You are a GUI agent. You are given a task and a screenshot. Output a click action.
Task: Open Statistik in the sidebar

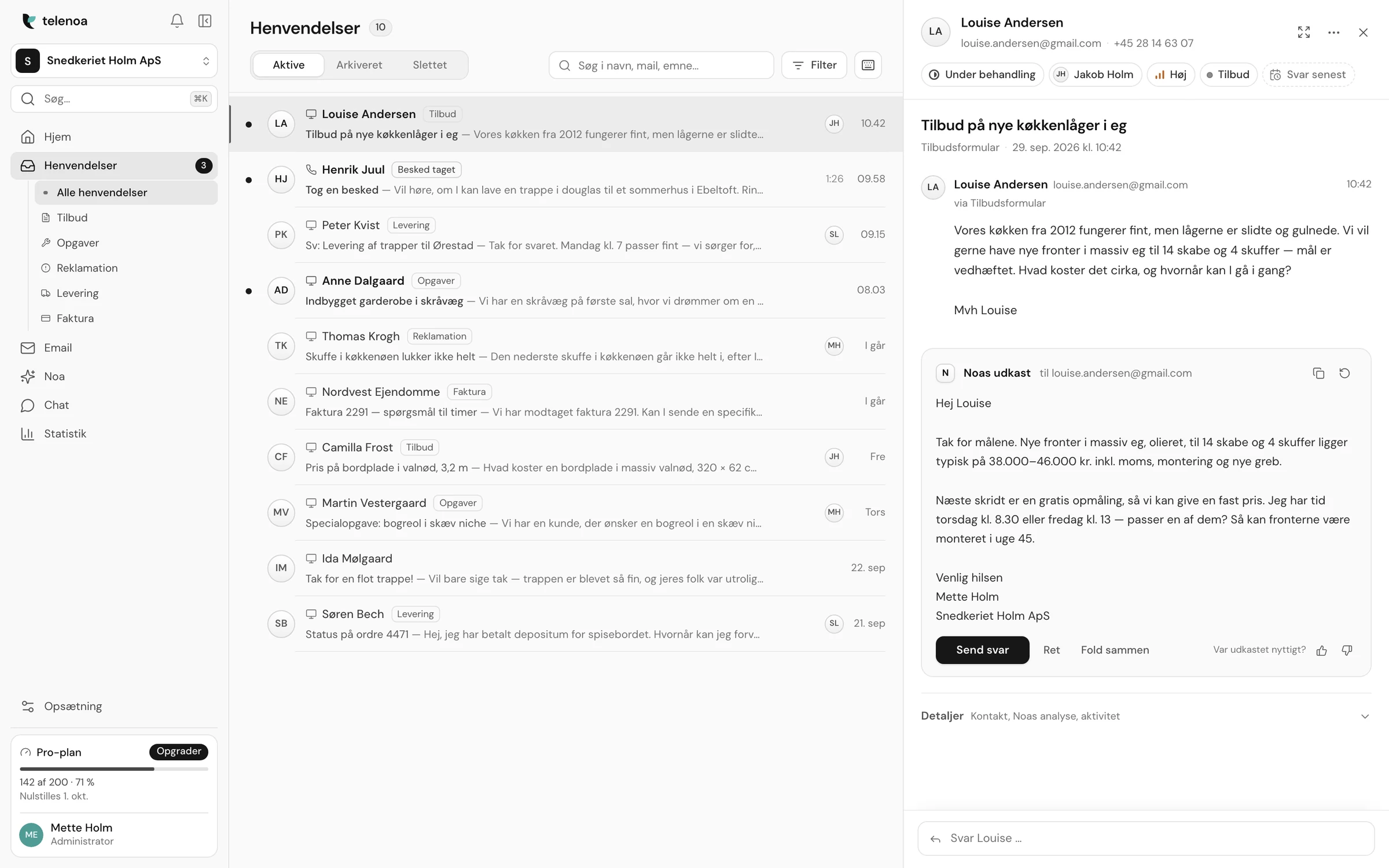(x=114, y=433)
